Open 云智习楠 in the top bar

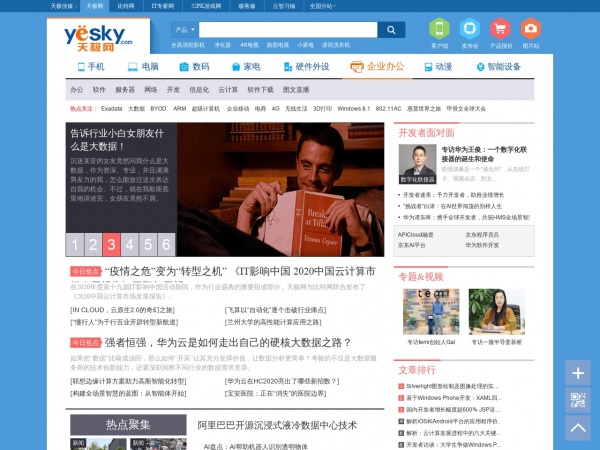[284, 6]
